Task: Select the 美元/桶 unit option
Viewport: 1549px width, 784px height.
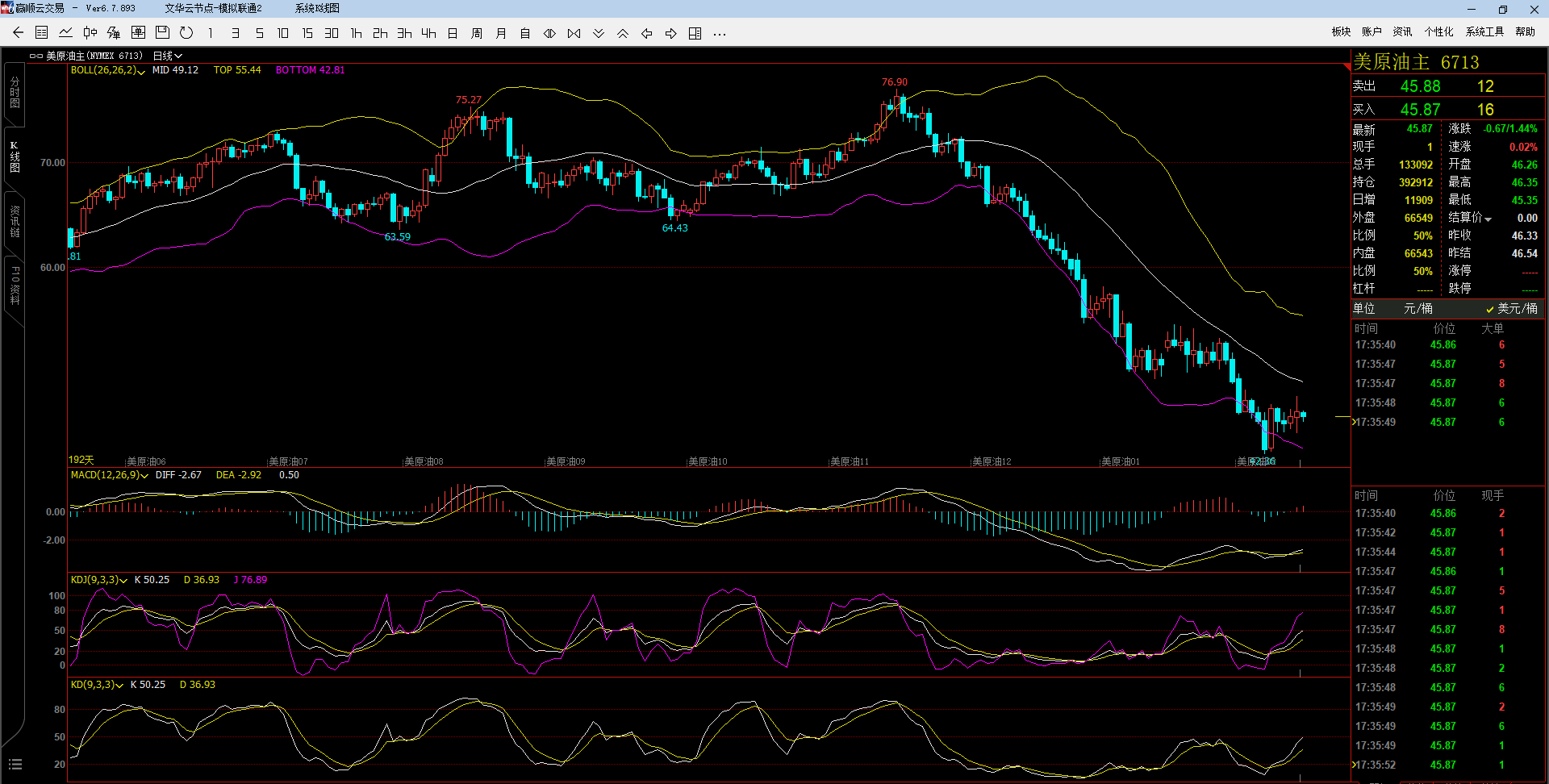Action: 1511,309
